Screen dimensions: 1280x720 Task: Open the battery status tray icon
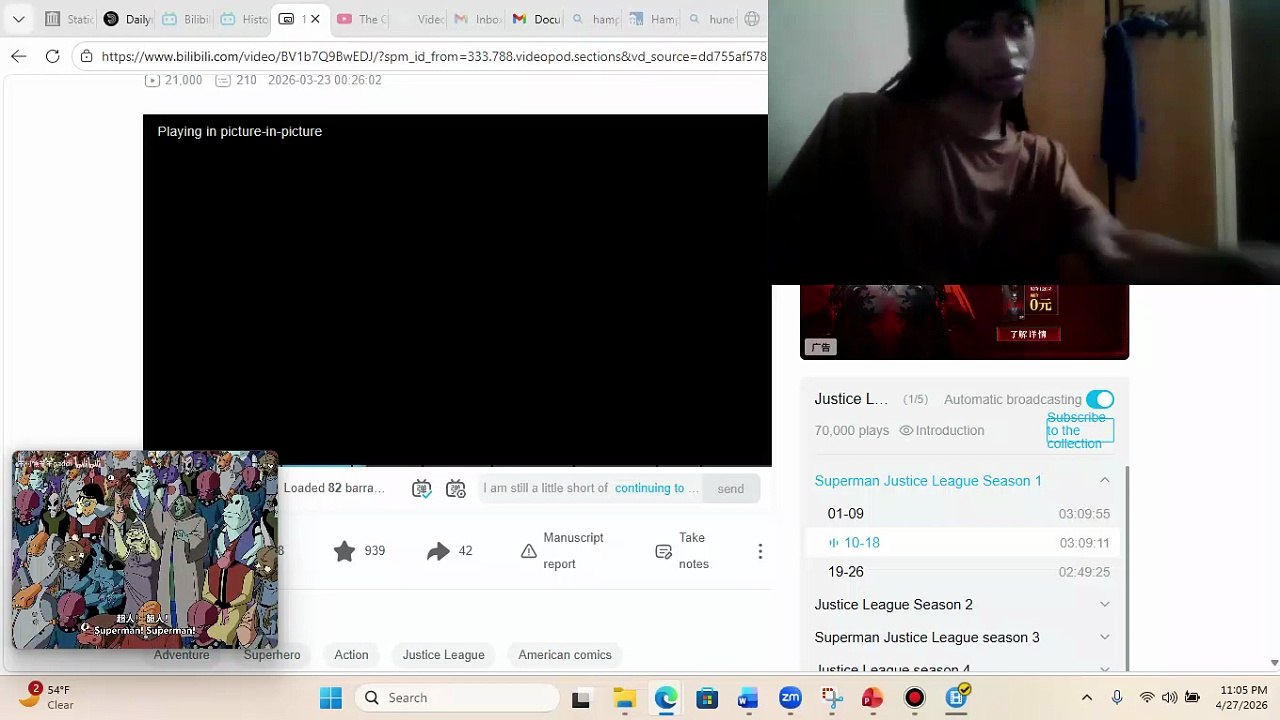(1192, 698)
